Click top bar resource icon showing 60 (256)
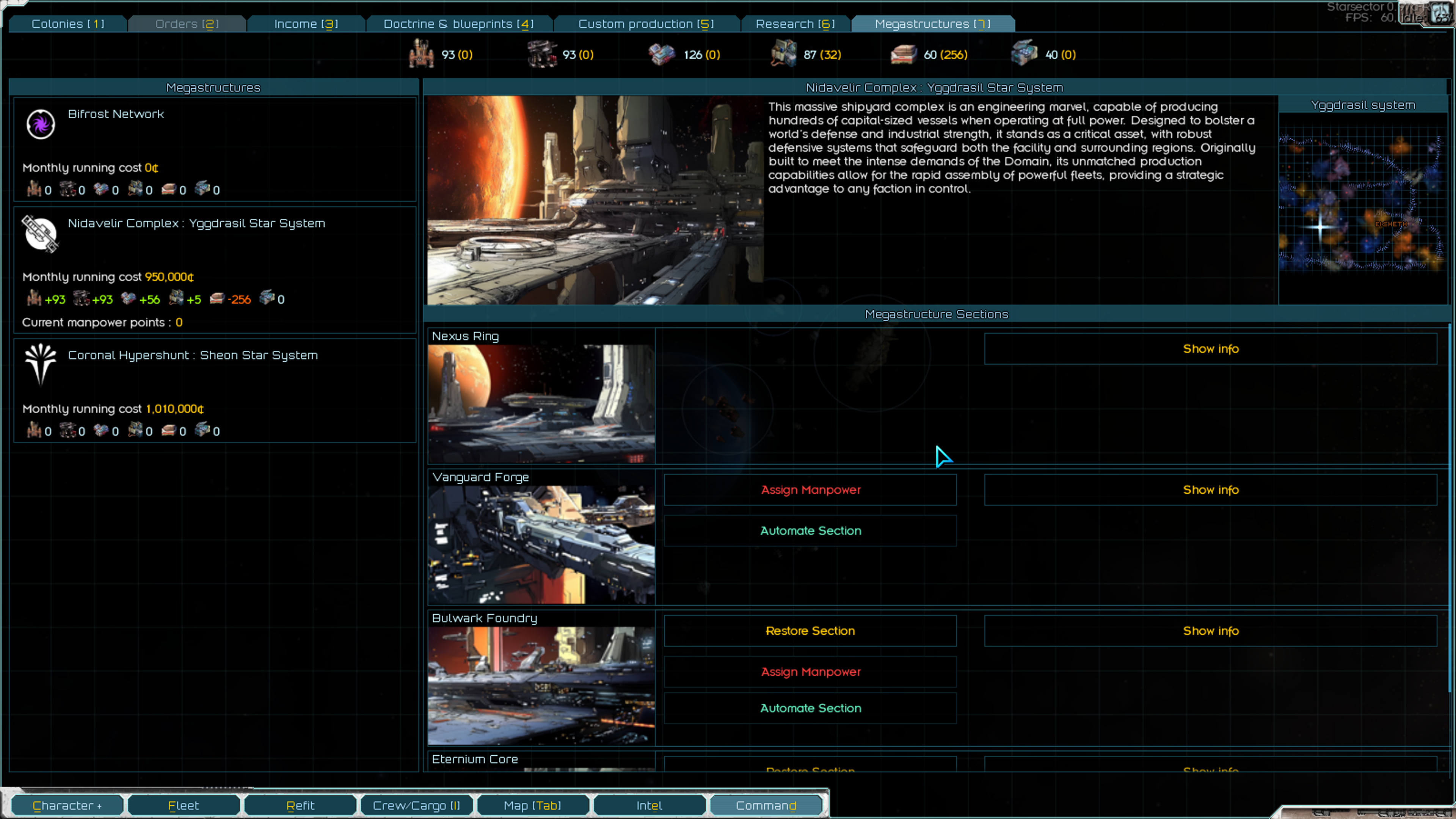The height and width of the screenshot is (819, 1456). tap(904, 55)
